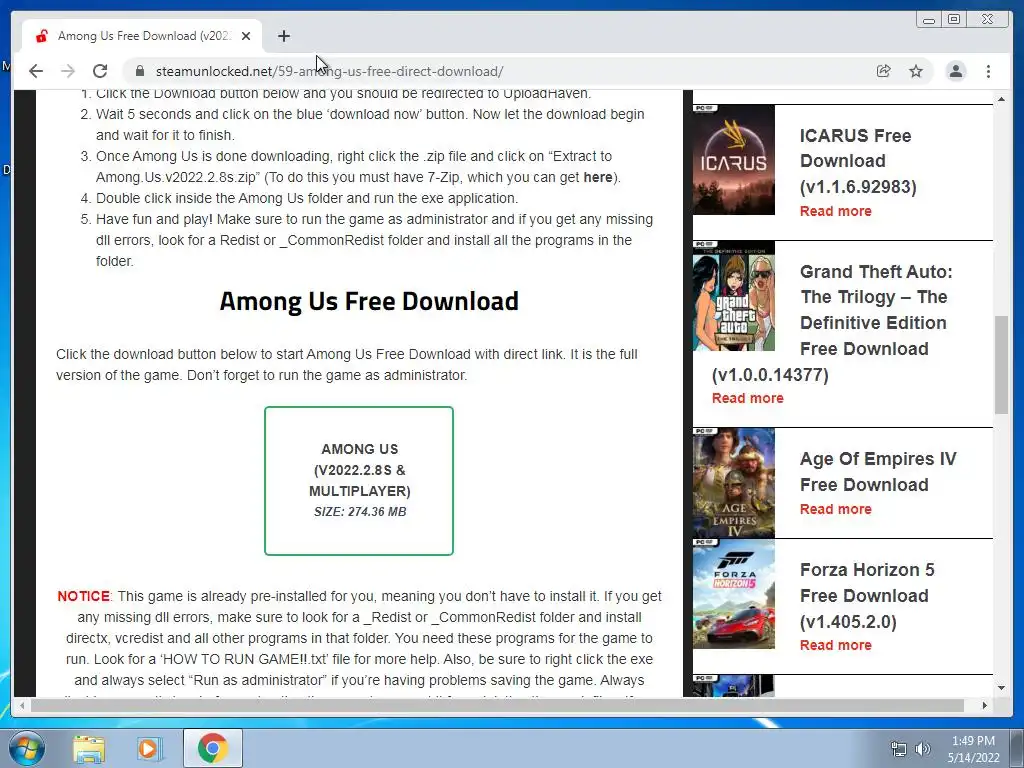This screenshot has height=768, width=1024.
Task: Open Windows Explorer from taskbar
Action: [x=88, y=748]
